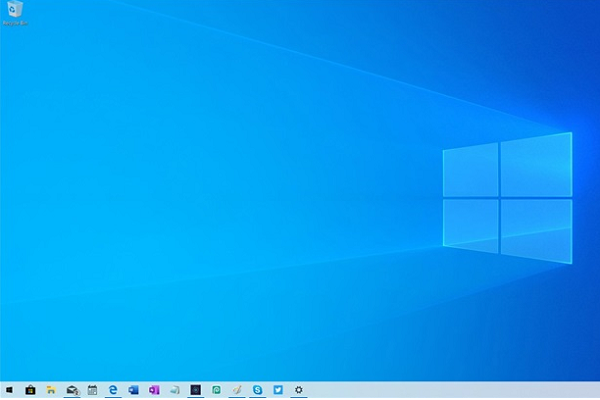The height and width of the screenshot is (400, 600).
Task: Open the dark navy square taskbar app
Action: (x=196, y=389)
